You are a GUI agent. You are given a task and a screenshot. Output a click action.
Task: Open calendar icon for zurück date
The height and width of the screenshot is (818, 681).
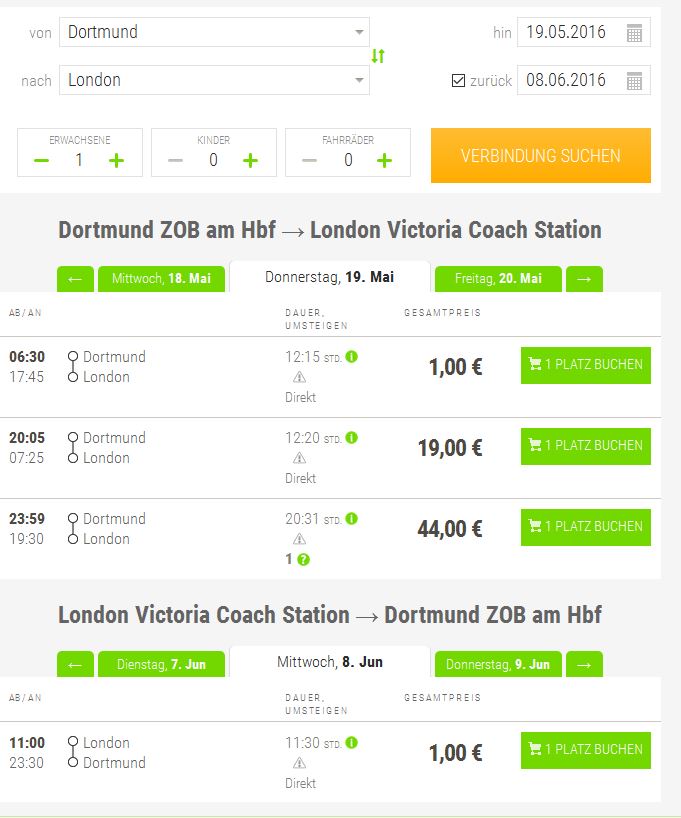634,81
